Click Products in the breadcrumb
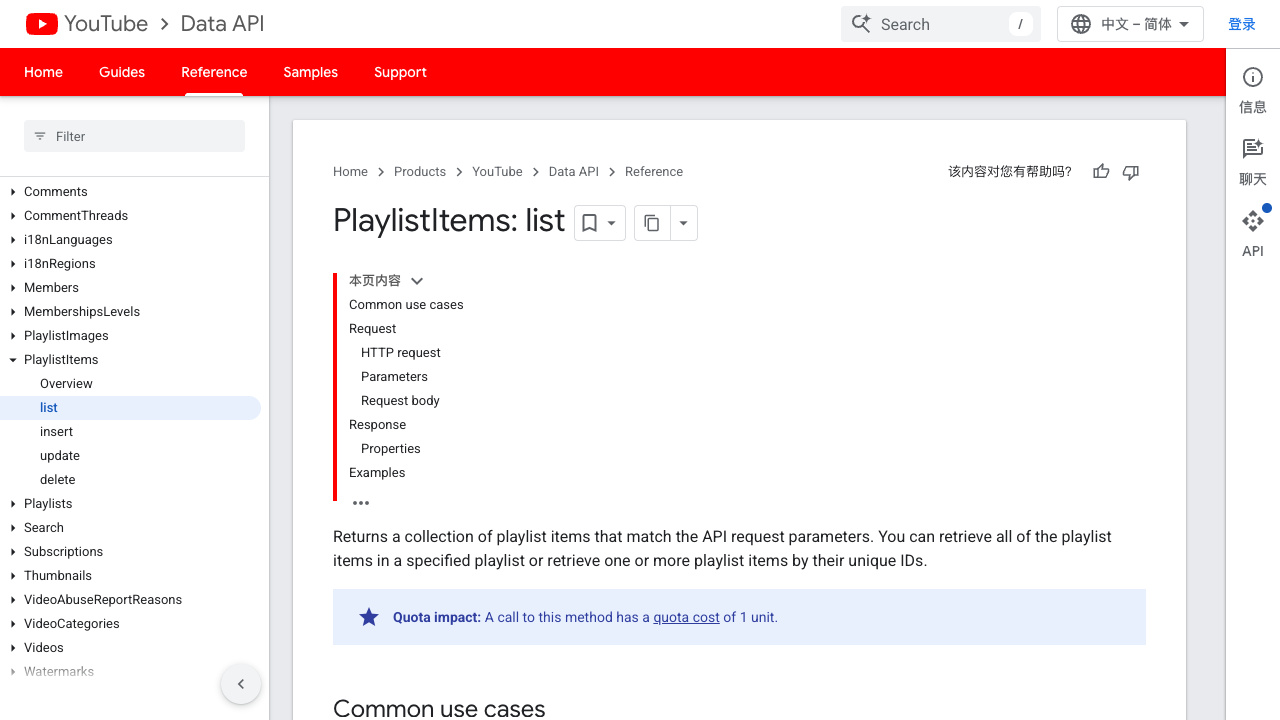This screenshot has width=1280, height=720. tap(420, 172)
